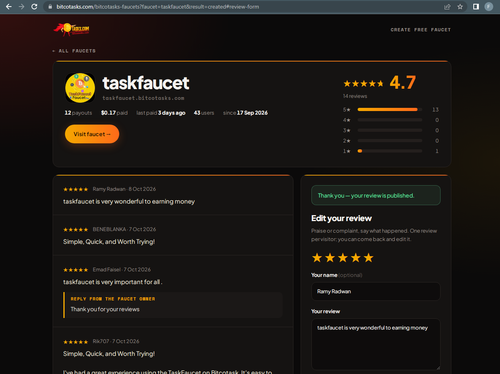
Task: Click the taskfaucet round logo image
Action: pyautogui.click(x=80, y=88)
